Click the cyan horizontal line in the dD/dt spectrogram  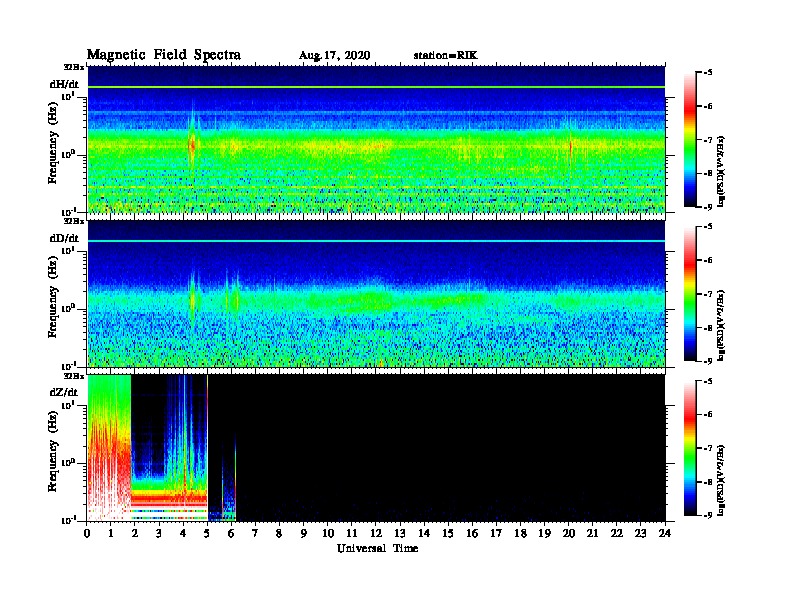[x=376, y=241]
